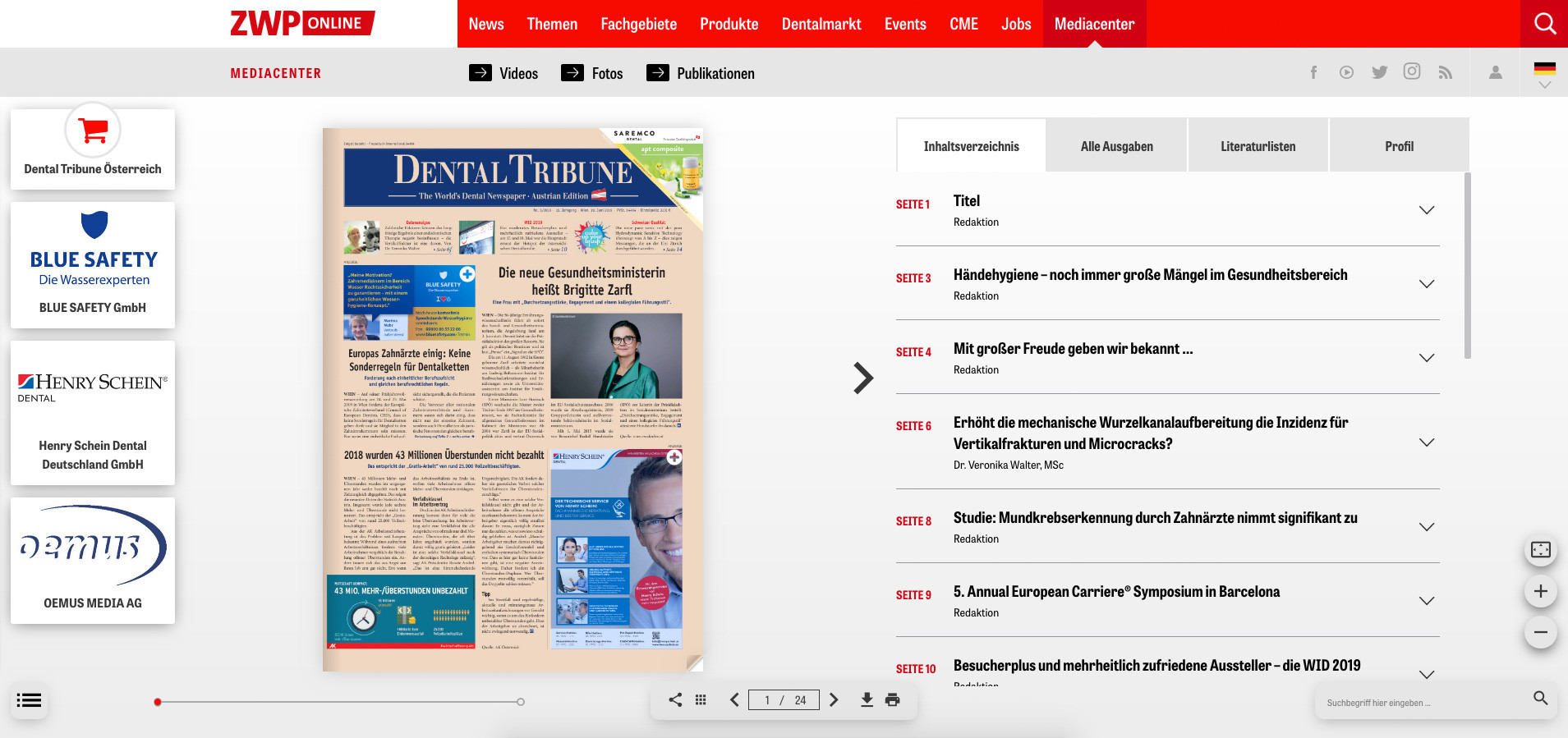Click the Dental Tribune cover page
1568x738 pixels.
[513, 400]
